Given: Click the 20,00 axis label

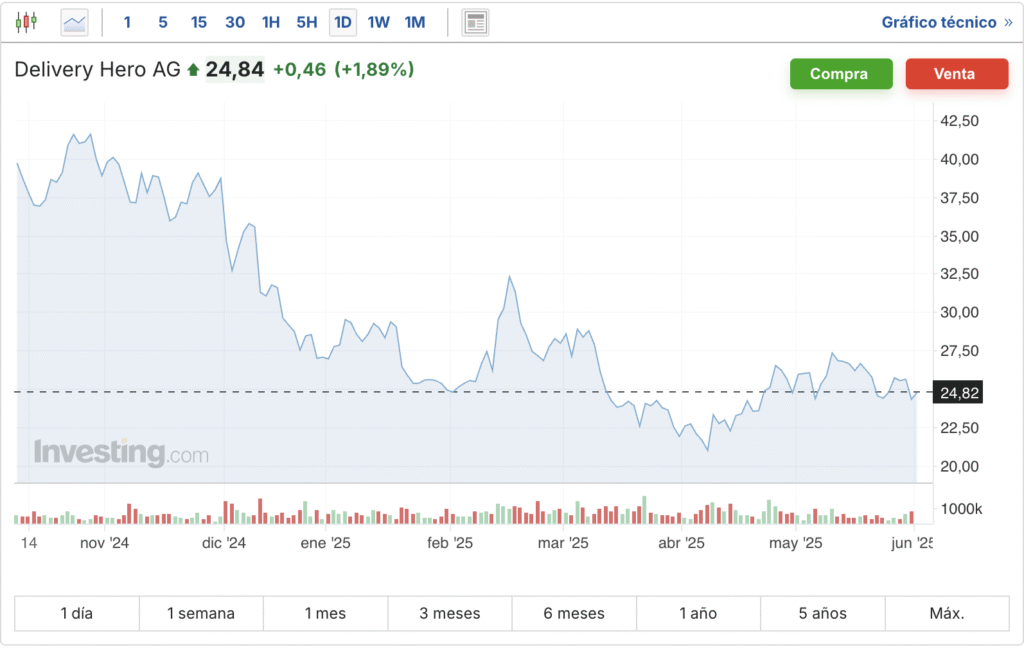Looking at the screenshot, I should pyautogui.click(x=959, y=466).
